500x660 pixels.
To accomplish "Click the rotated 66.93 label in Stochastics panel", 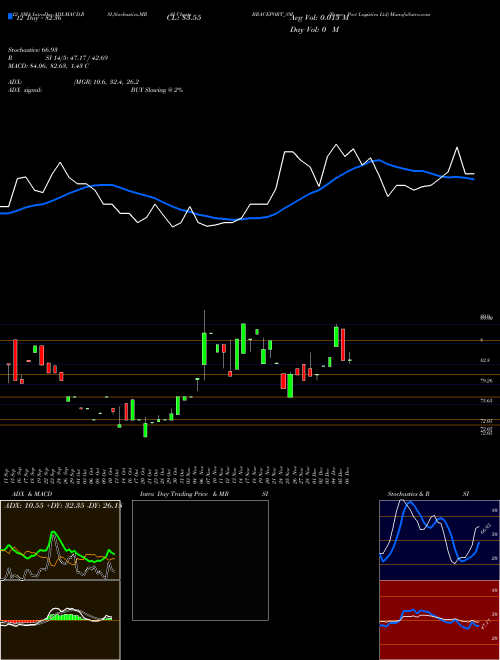I will pos(485,528).
